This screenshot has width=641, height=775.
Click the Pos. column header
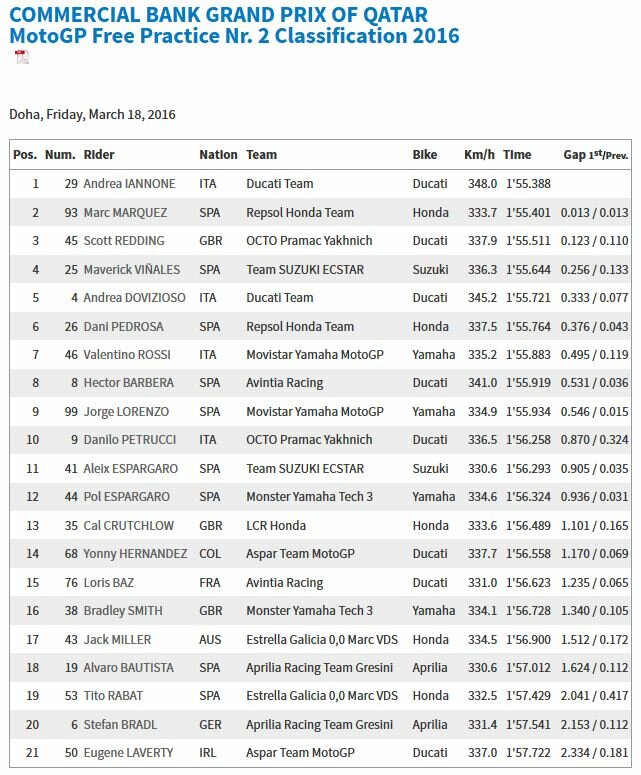(x=25, y=155)
